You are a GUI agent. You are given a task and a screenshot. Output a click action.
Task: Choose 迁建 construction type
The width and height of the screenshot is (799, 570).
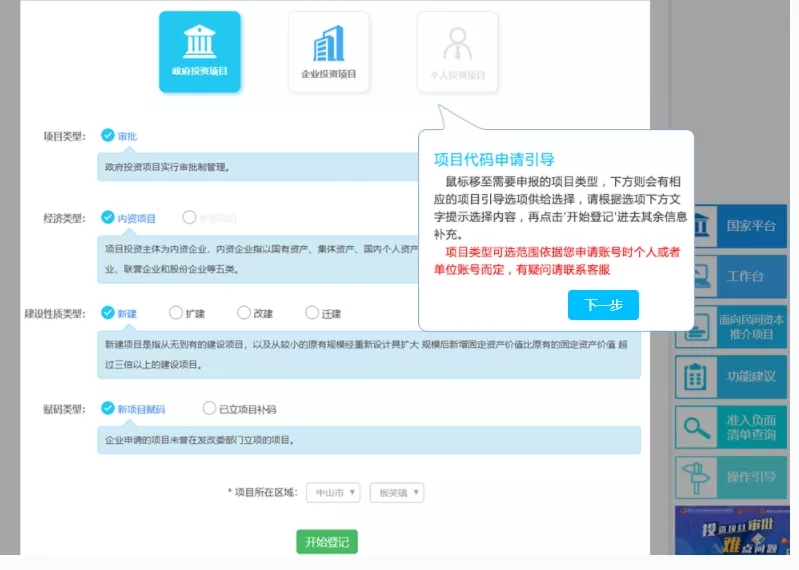[x=323, y=313]
